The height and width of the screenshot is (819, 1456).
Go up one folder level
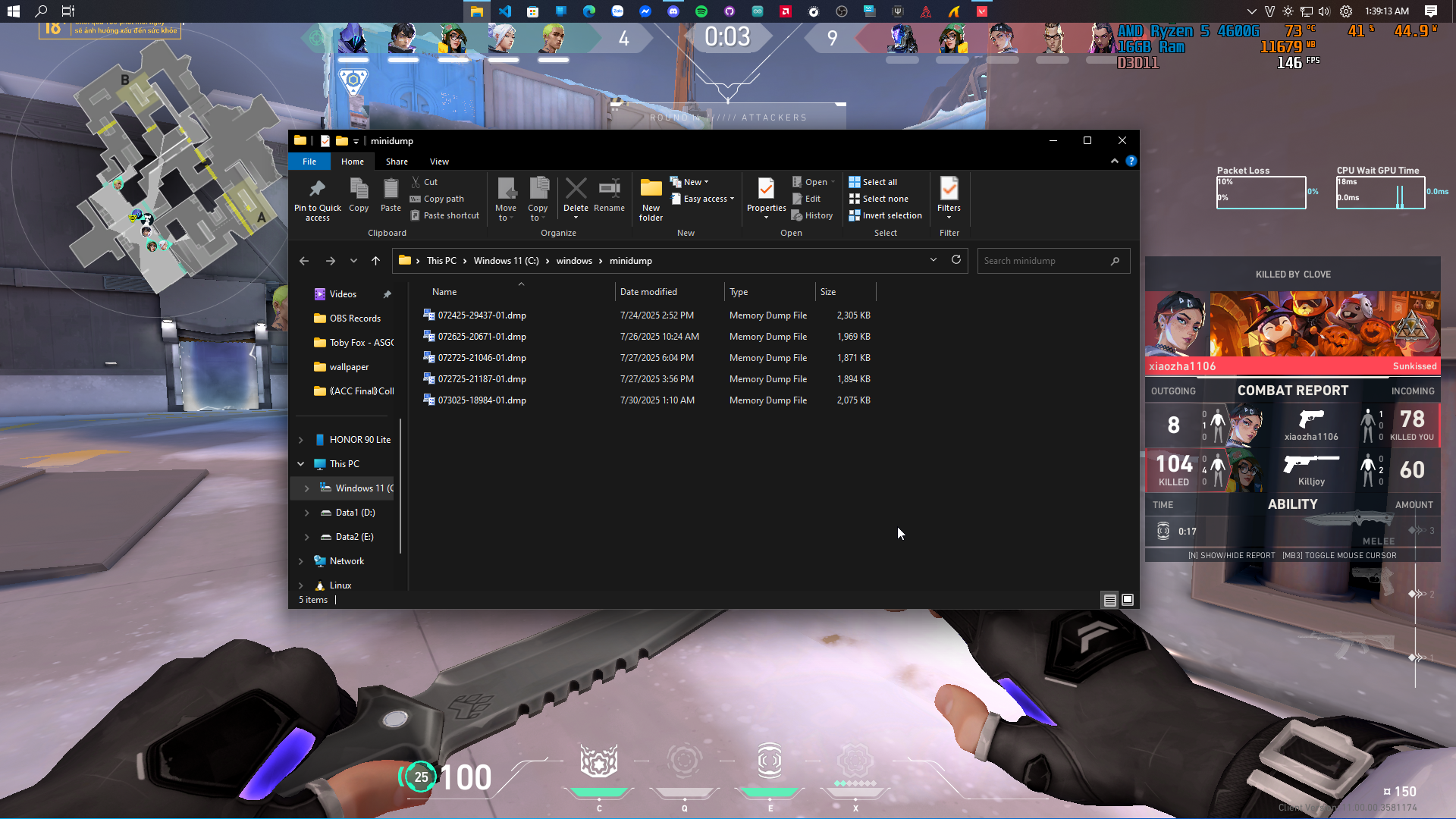click(x=375, y=261)
